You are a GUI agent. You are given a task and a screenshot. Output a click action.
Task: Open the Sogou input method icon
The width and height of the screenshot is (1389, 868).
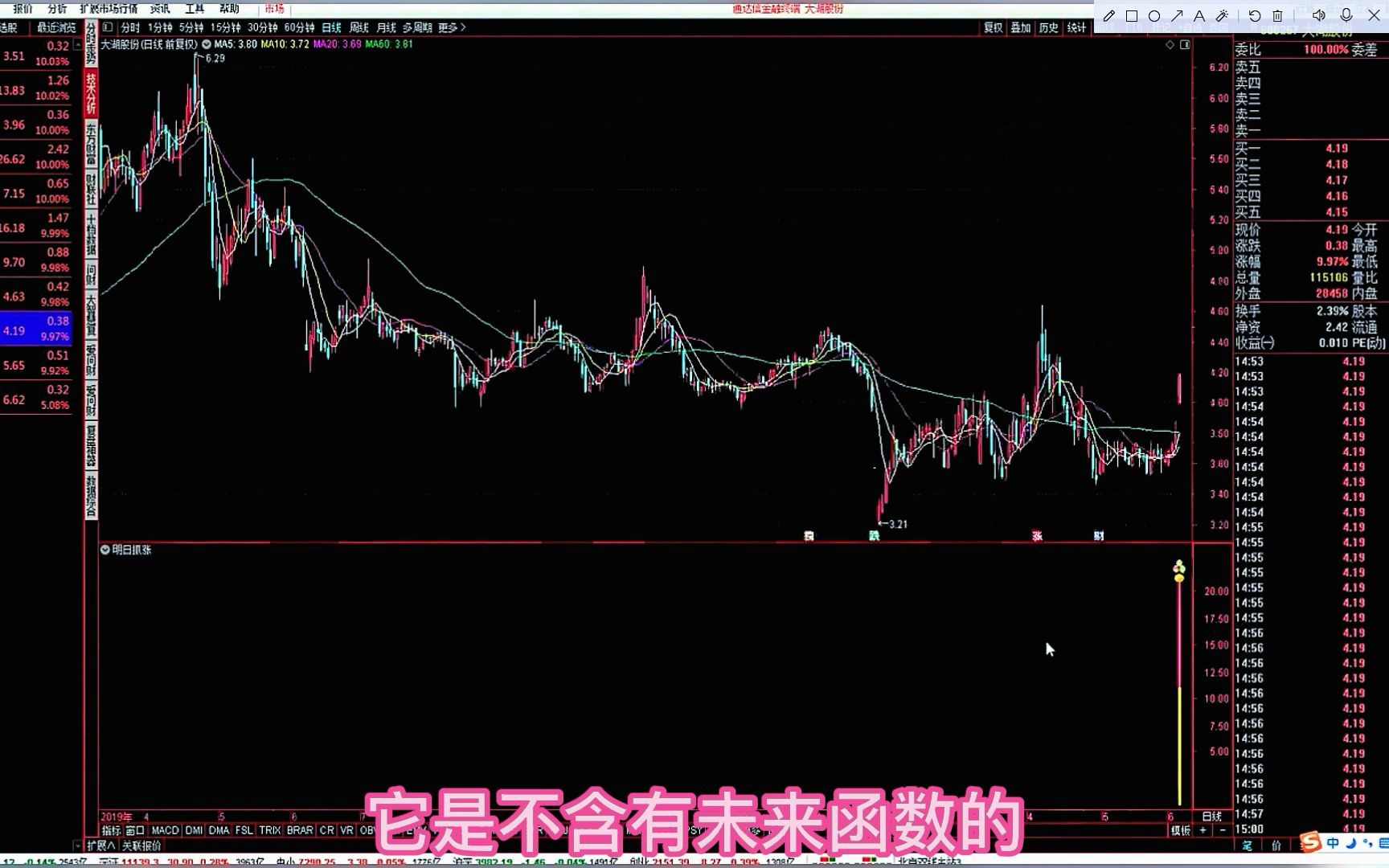1310,842
